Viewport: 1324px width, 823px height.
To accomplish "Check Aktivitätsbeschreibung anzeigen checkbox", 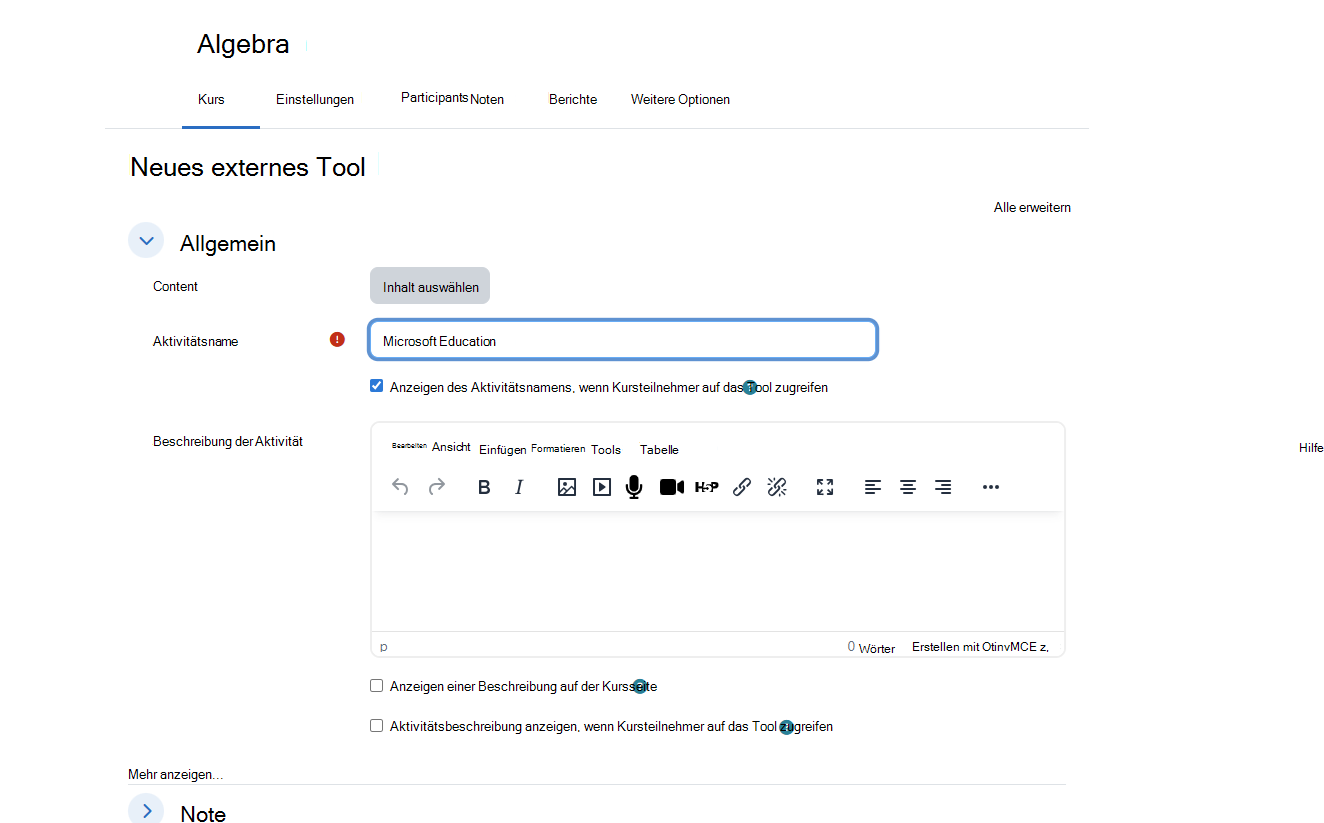I will coord(377,726).
